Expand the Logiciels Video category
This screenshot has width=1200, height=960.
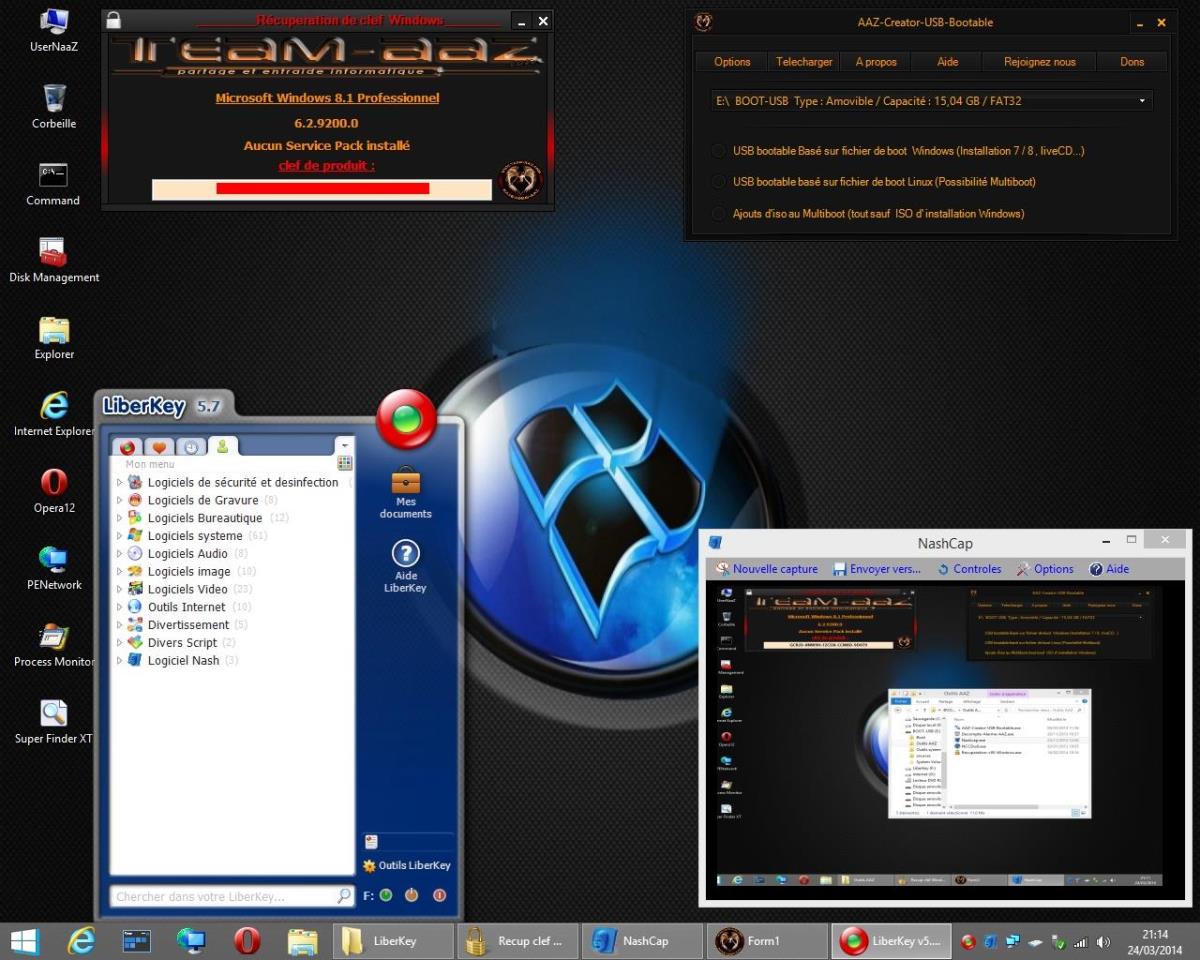click(x=120, y=589)
